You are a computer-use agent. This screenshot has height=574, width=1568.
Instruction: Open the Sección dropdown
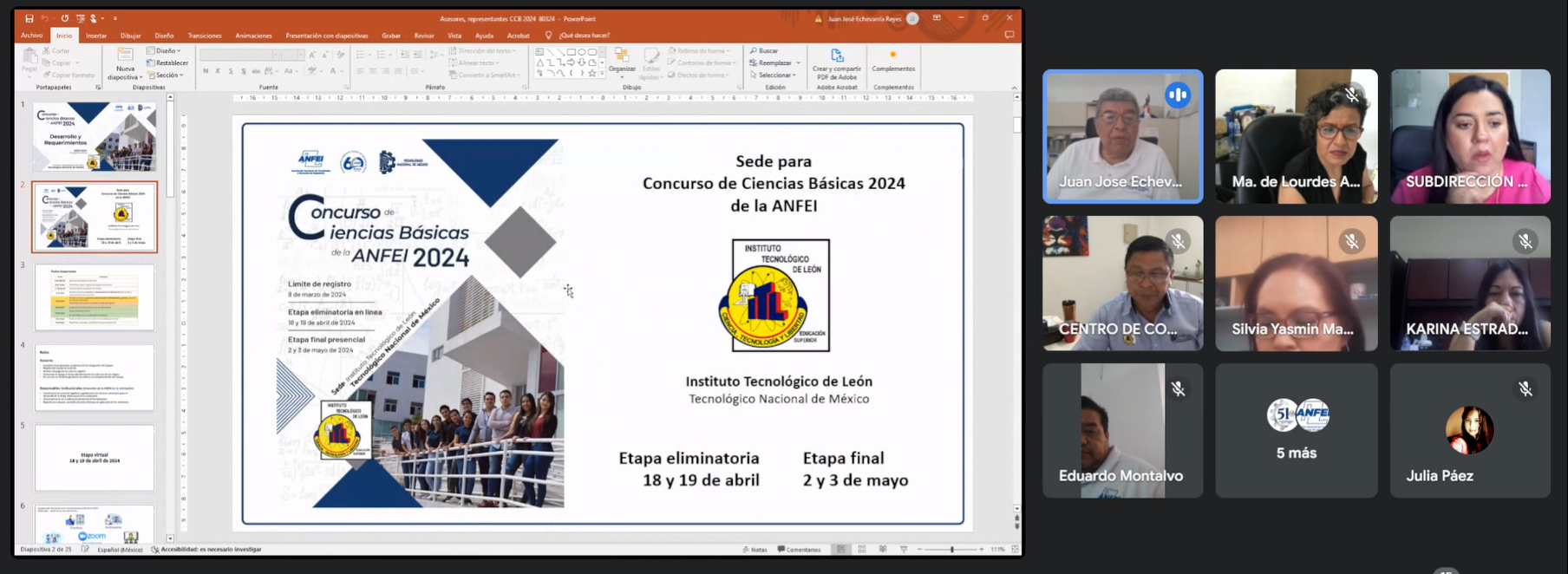tap(165, 75)
